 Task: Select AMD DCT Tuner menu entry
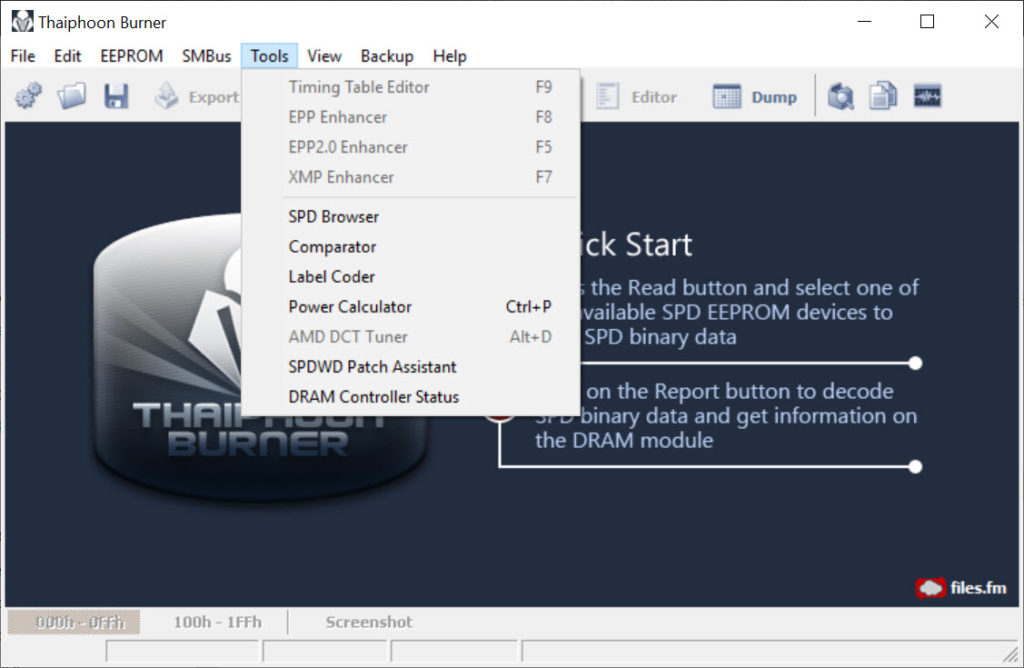pyautogui.click(x=411, y=337)
